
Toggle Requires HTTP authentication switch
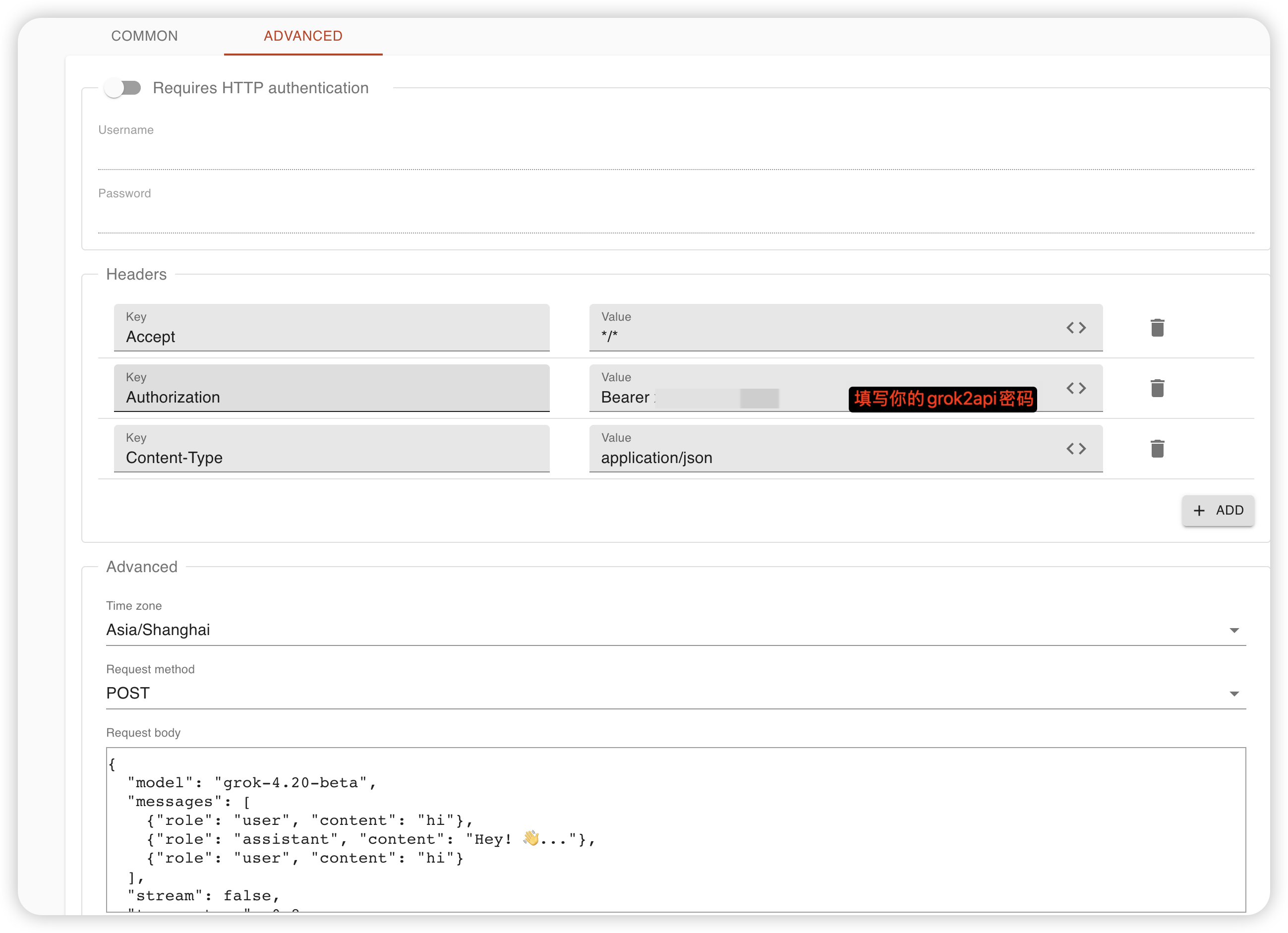coord(122,88)
